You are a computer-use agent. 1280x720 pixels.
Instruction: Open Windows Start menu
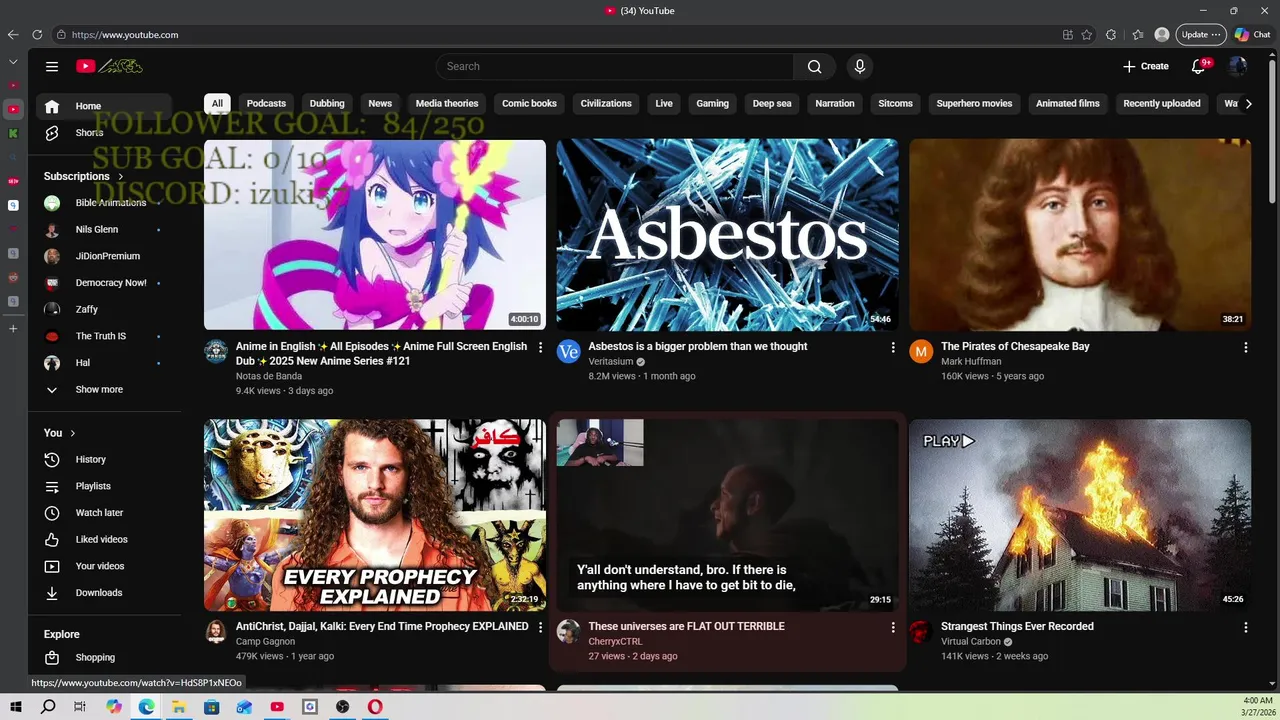(16, 707)
